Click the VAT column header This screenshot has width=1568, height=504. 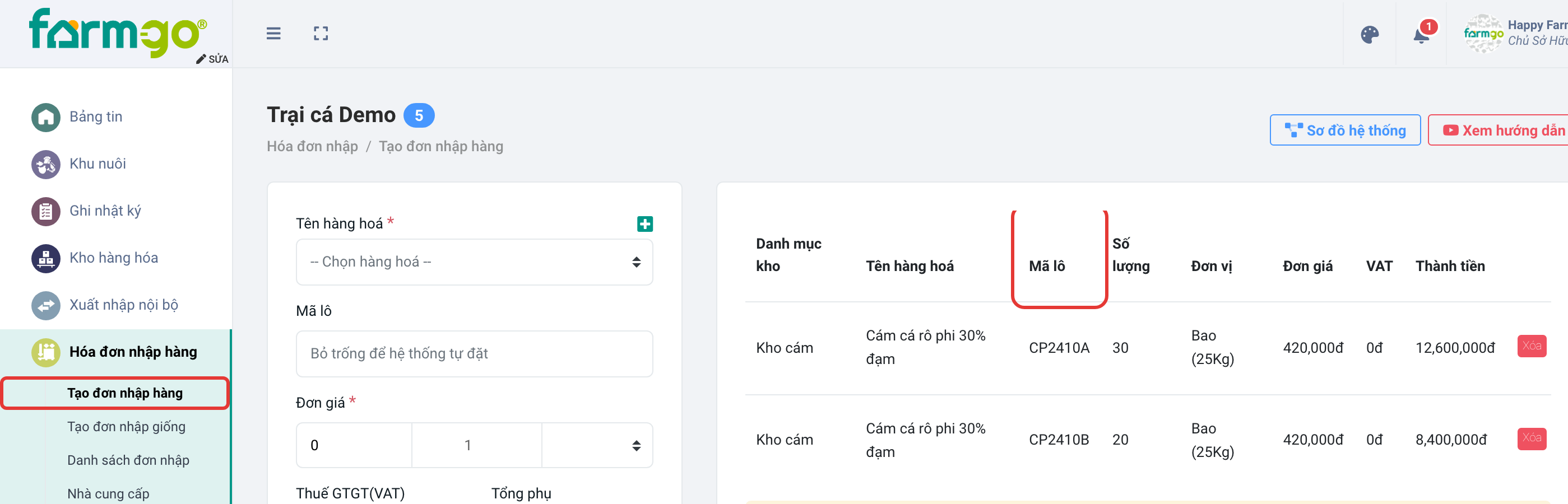tap(1379, 267)
